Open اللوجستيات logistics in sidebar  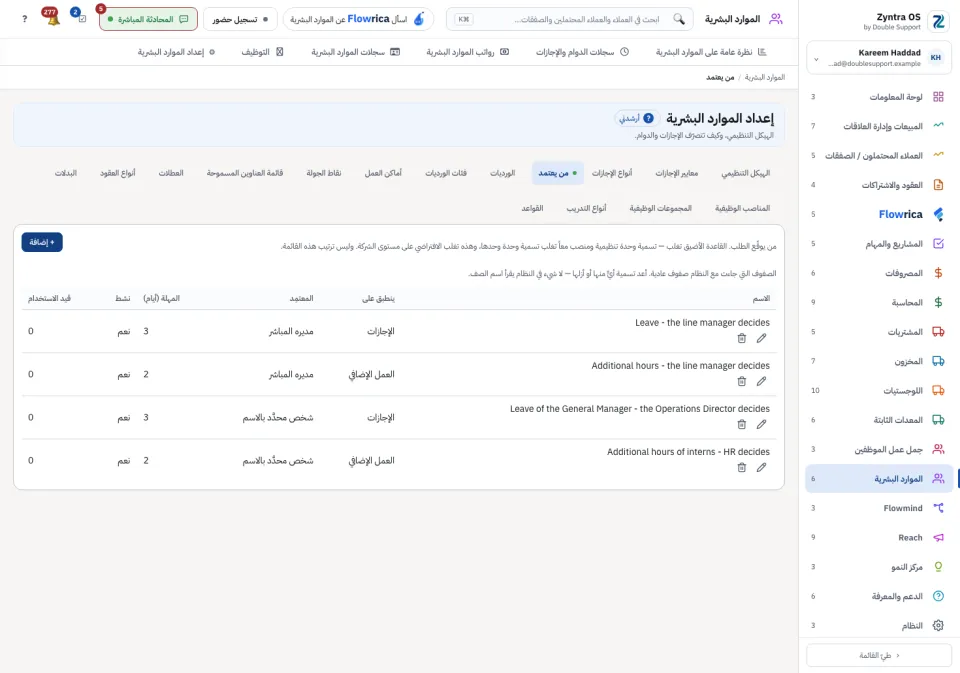(879, 391)
